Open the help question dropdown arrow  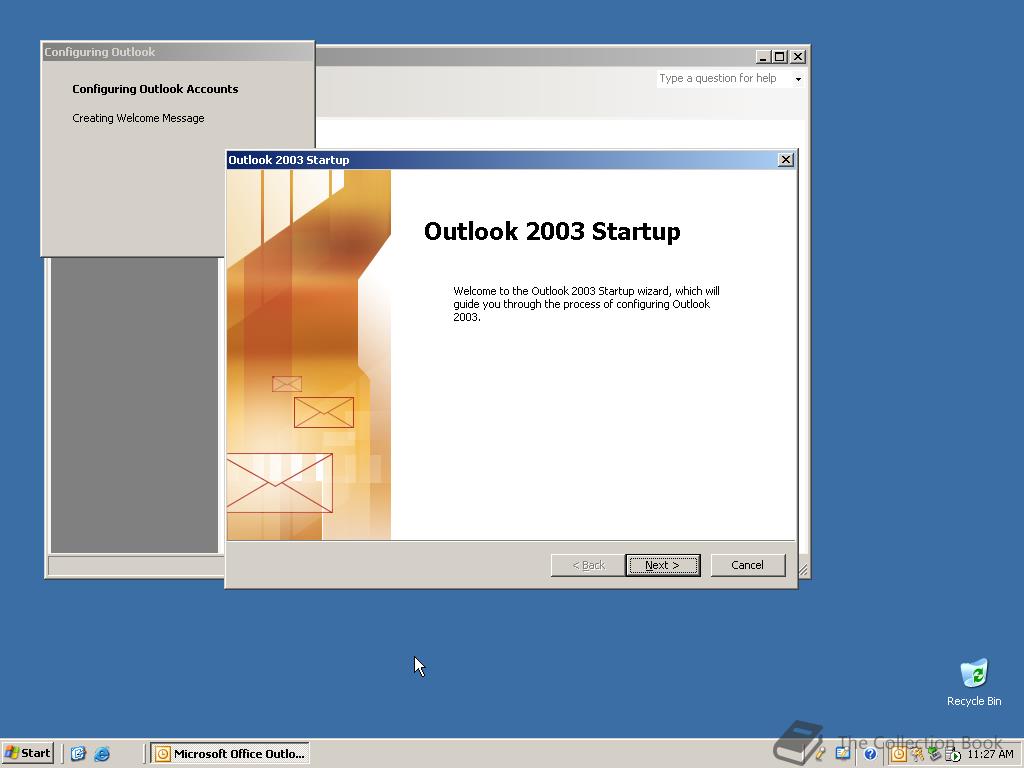(798, 79)
